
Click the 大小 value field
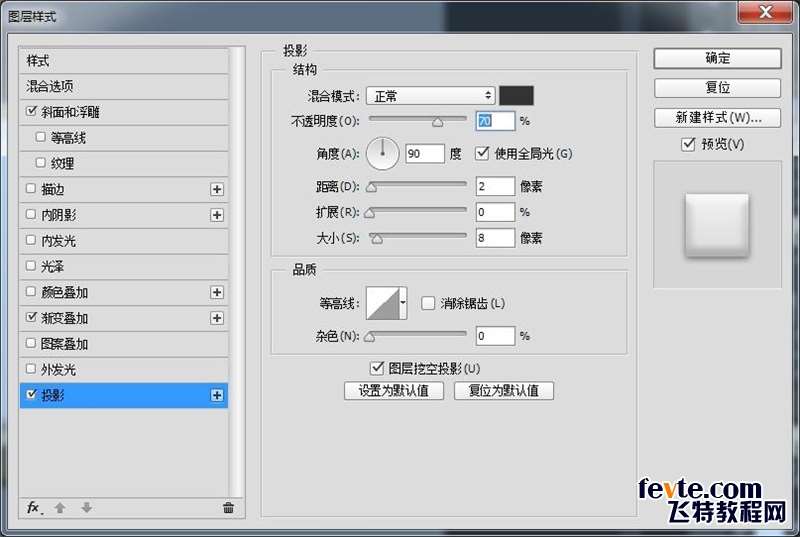[495, 238]
